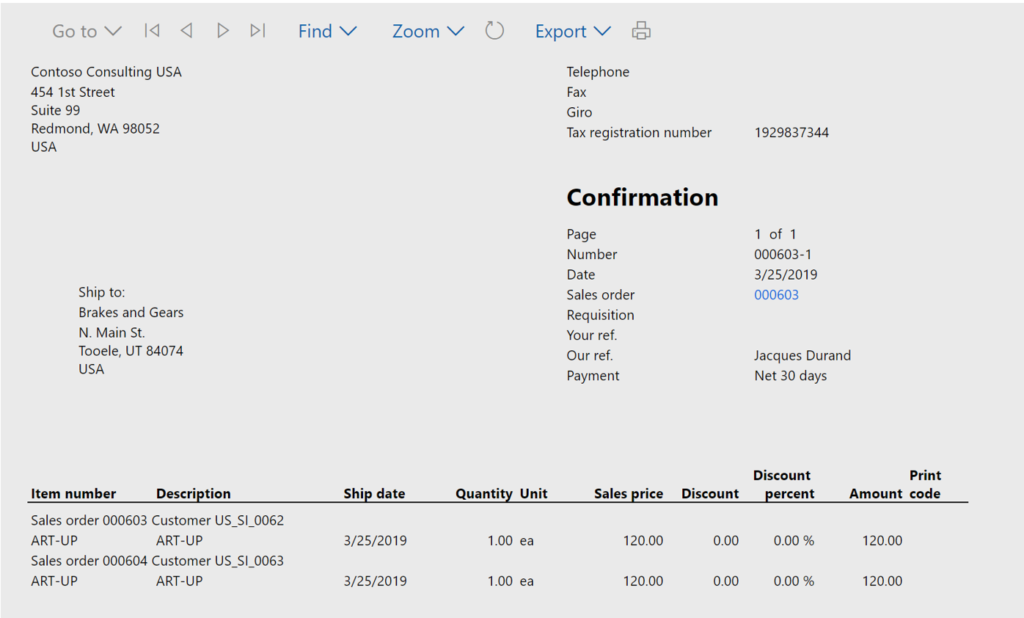Viewport: 1024px width, 618px height.
Task: Select the Sales price column header
Action: pos(628,493)
